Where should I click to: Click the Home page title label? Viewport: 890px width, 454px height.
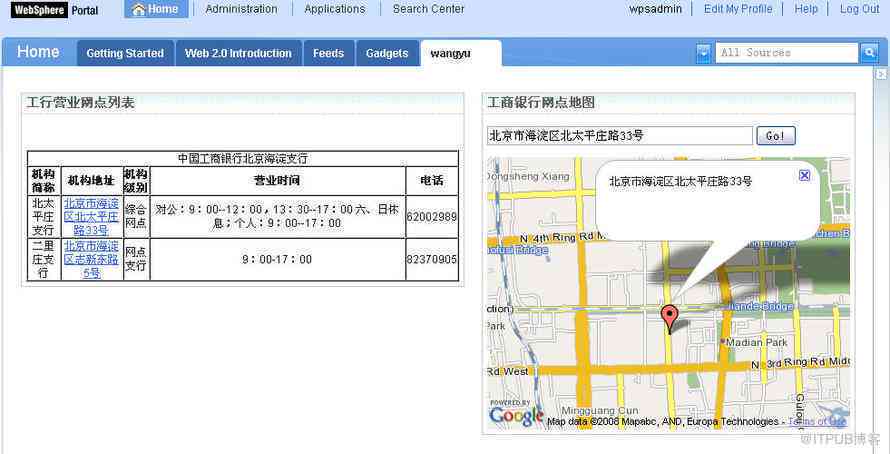pos(38,52)
